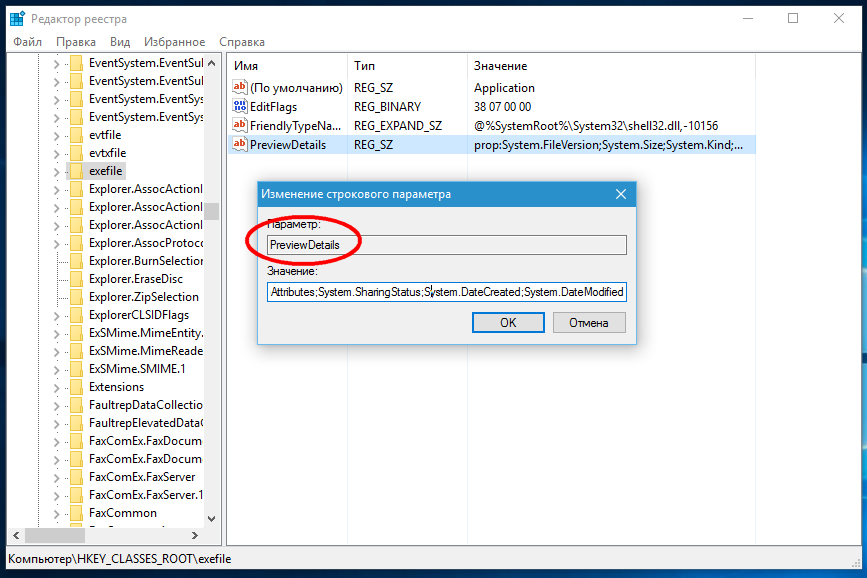Click the status bar path HKEY_CLASSES_ROOT\exefile
Image resolution: width=867 pixels, height=578 pixels.
[x=119, y=559]
